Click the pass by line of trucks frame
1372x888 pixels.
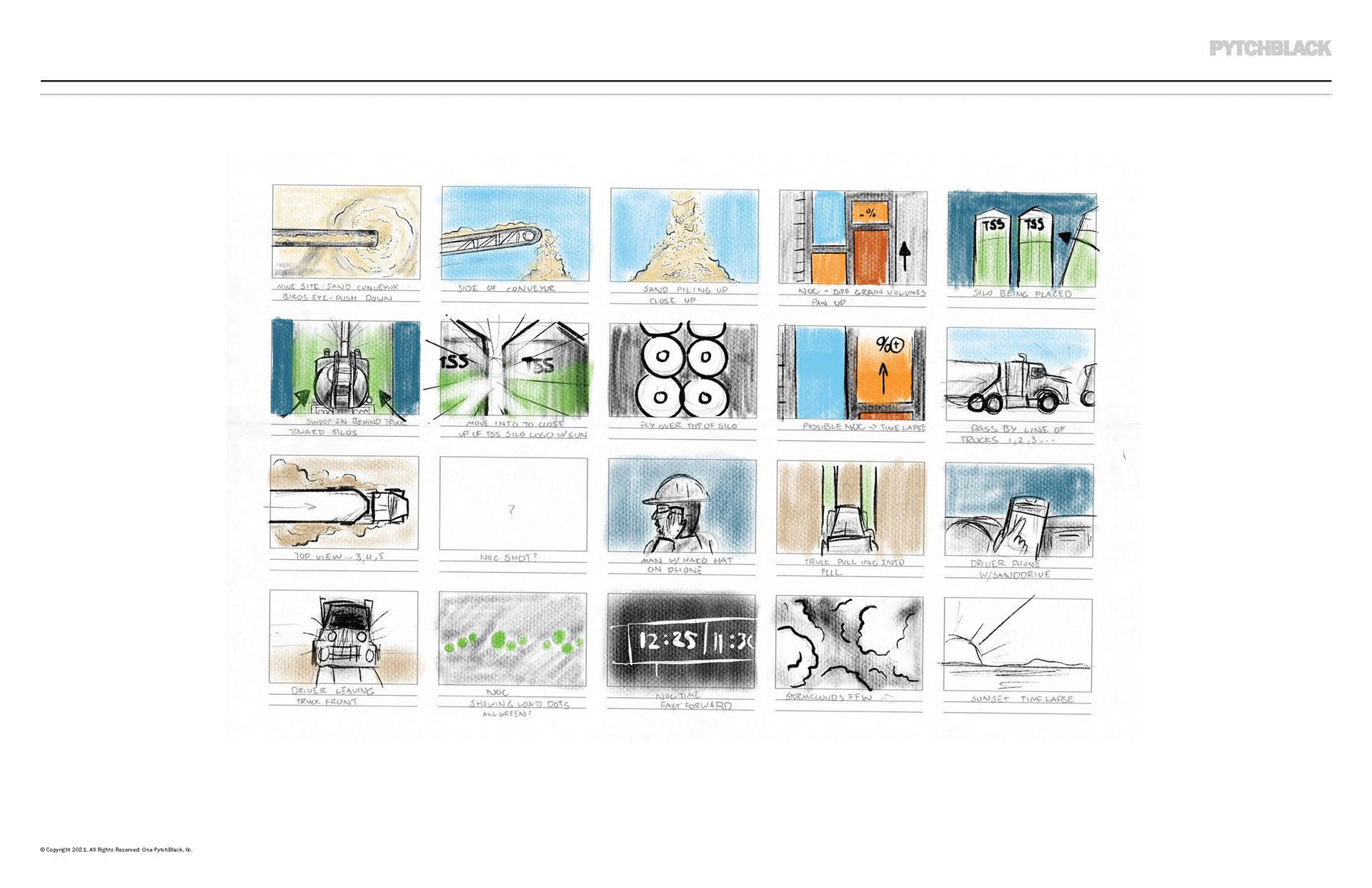(1020, 375)
